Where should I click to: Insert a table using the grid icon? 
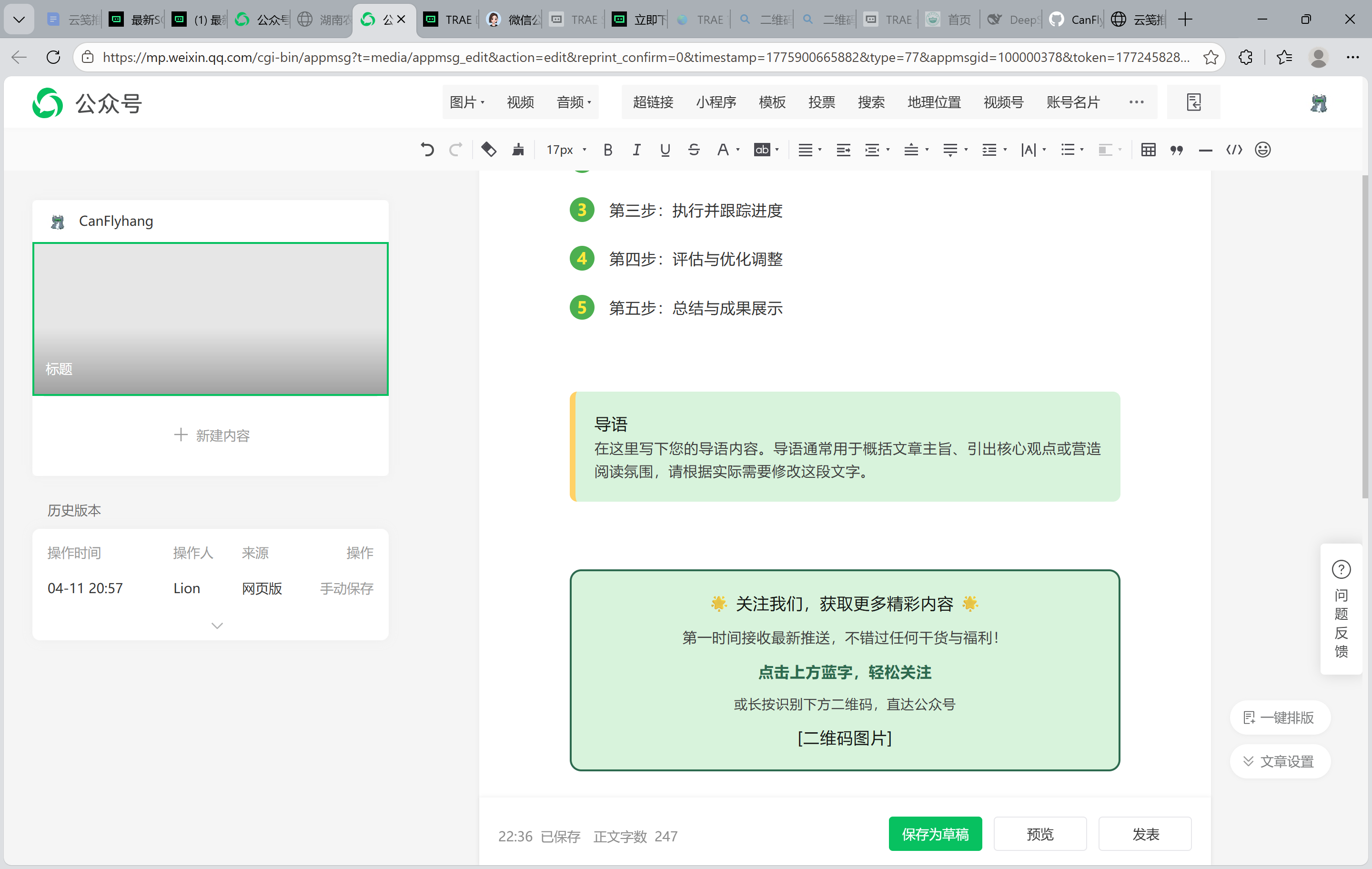1148,150
